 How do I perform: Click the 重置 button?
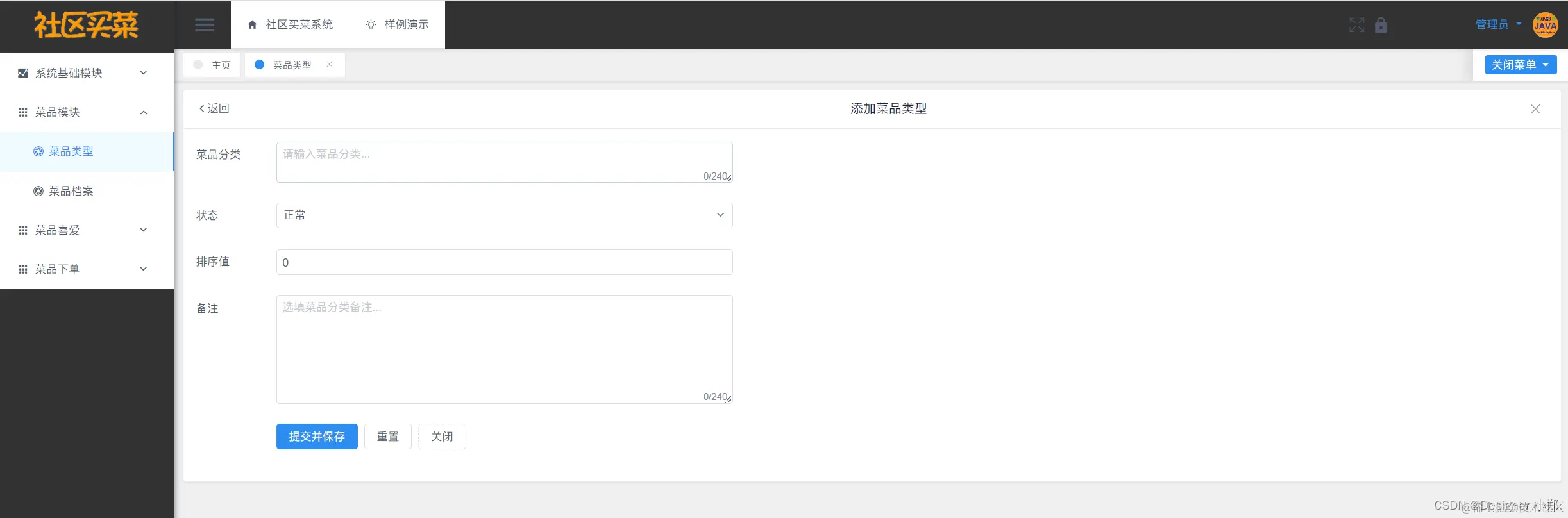click(x=388, y=437)
